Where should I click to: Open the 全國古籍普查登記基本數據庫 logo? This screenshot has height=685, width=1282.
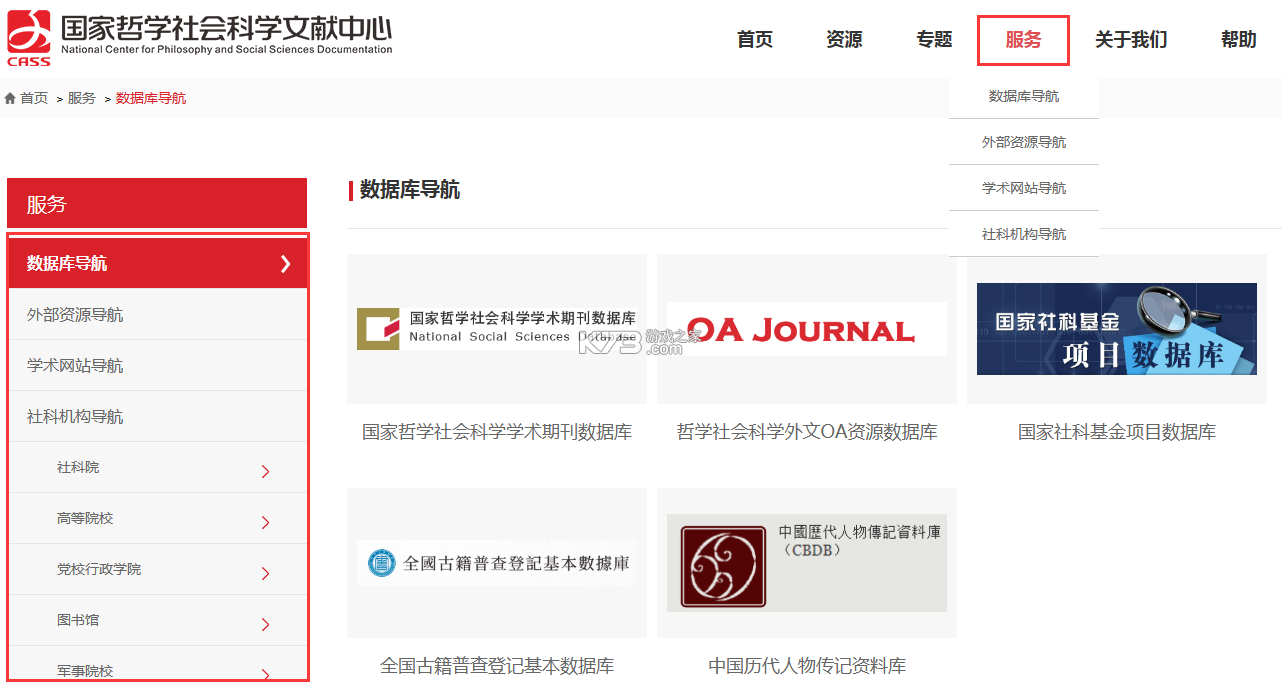pos(496,563)
